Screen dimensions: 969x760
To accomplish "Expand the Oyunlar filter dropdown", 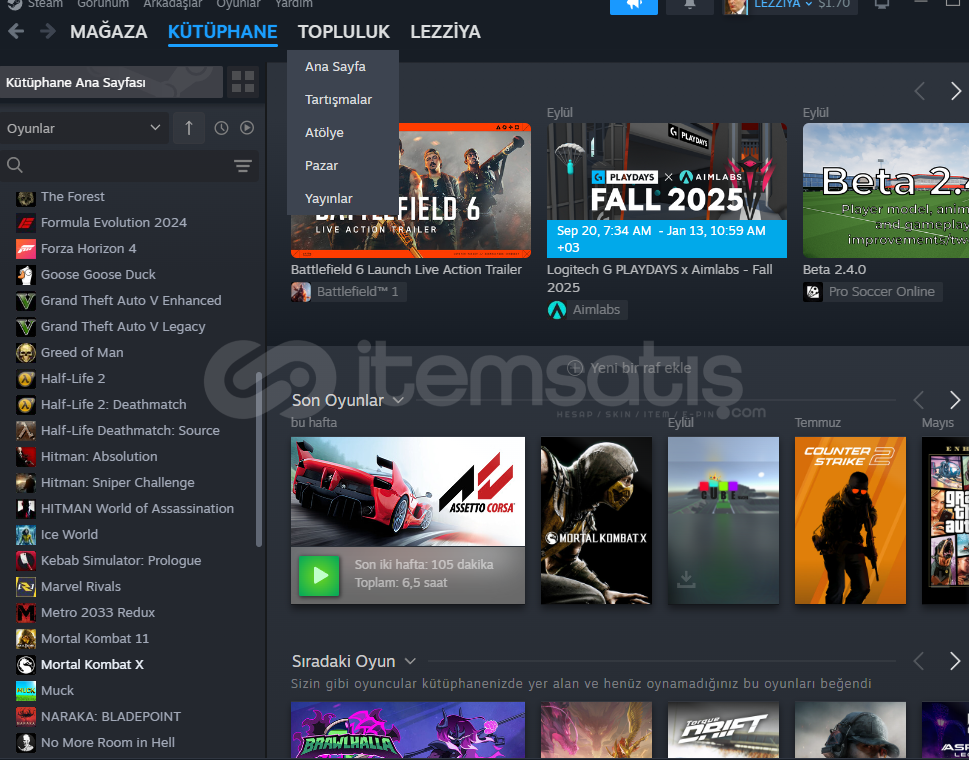I will coord(83,128).
